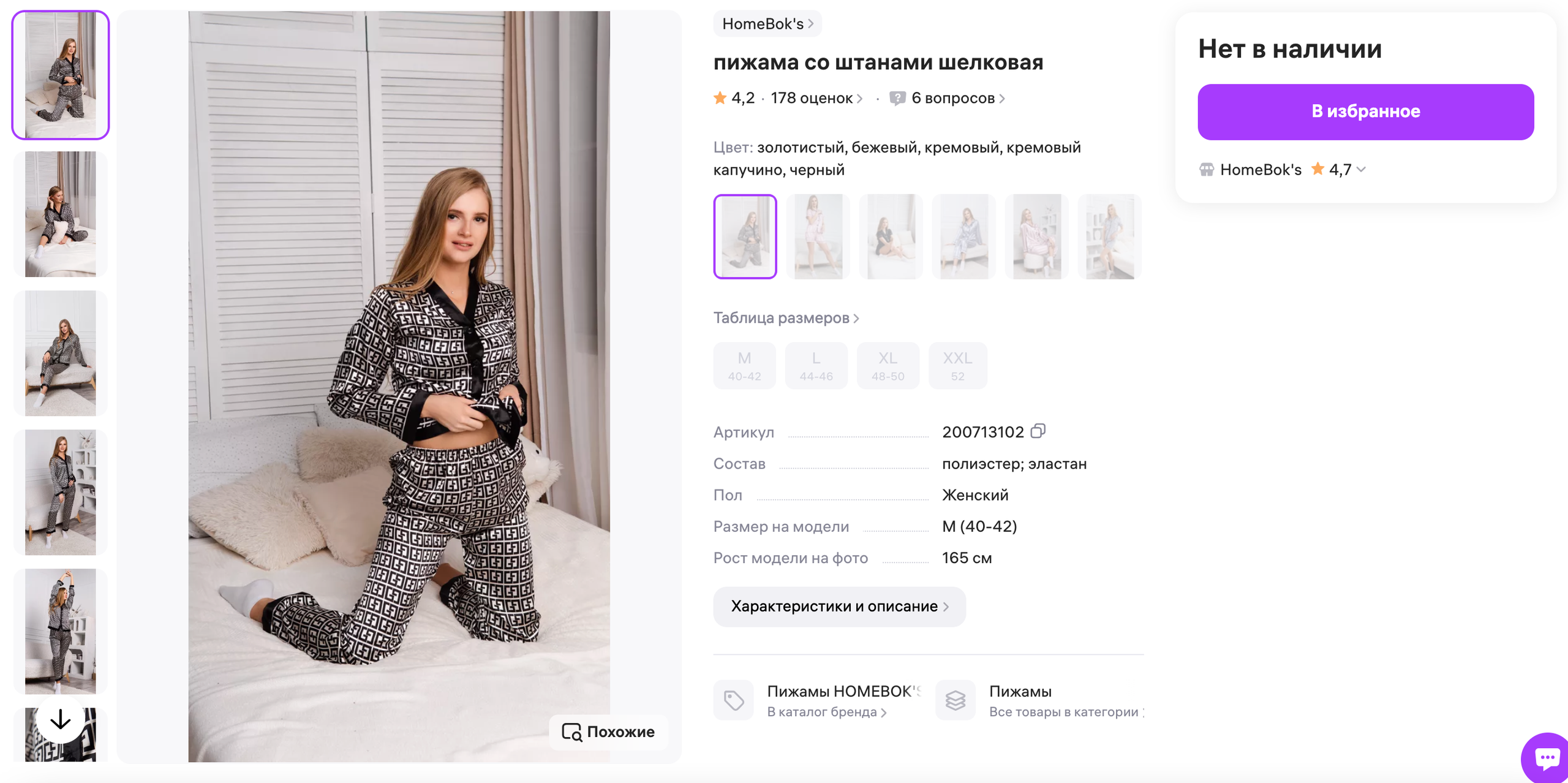Click tag icon beside Пижамы HOMEBOK'S
This screenshot has width=1568, height=783.
tap(733, 700)
